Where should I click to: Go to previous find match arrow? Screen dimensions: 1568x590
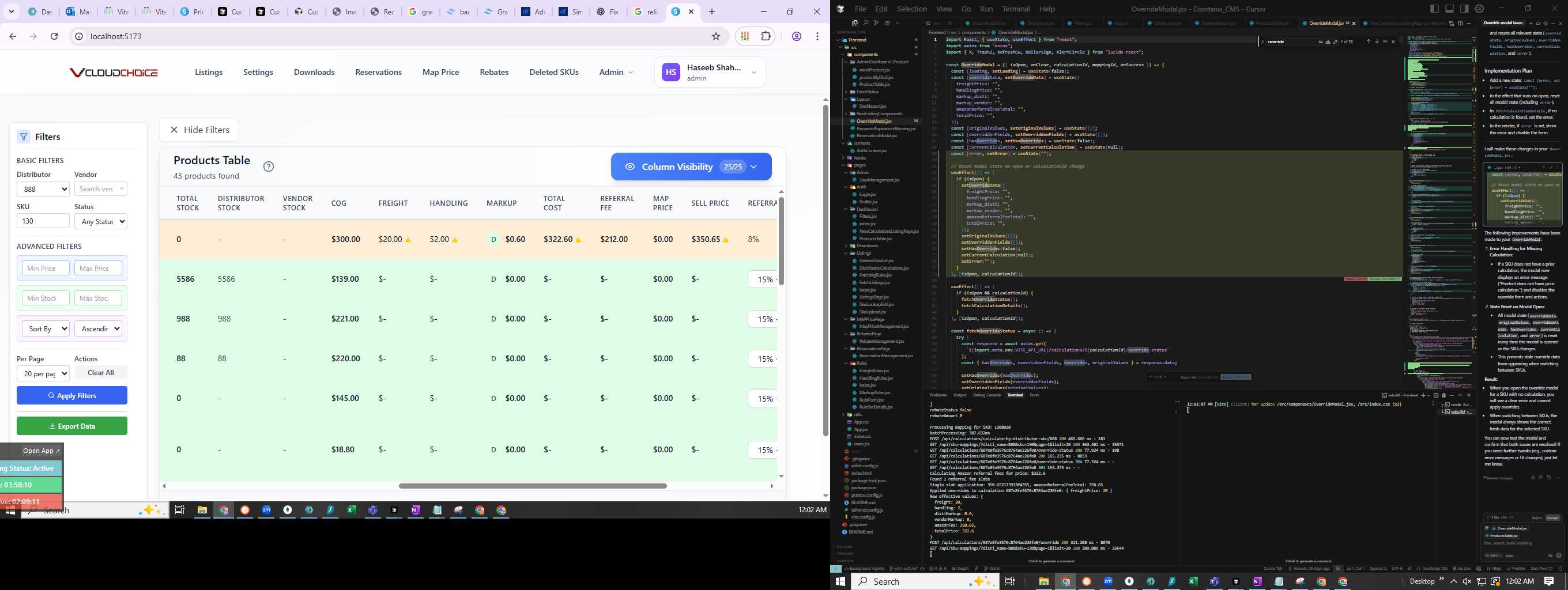1369,42
